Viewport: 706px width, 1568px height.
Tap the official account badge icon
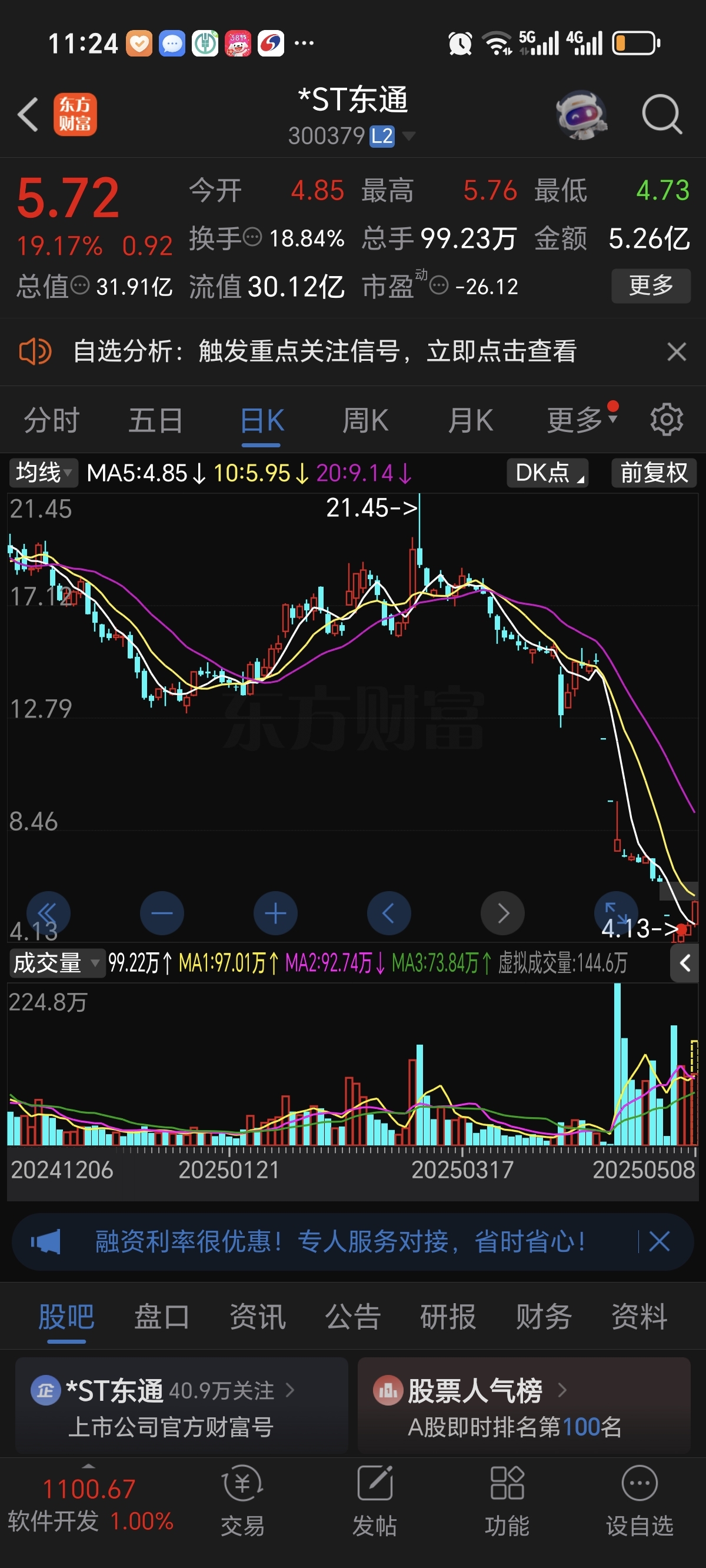46,1390
